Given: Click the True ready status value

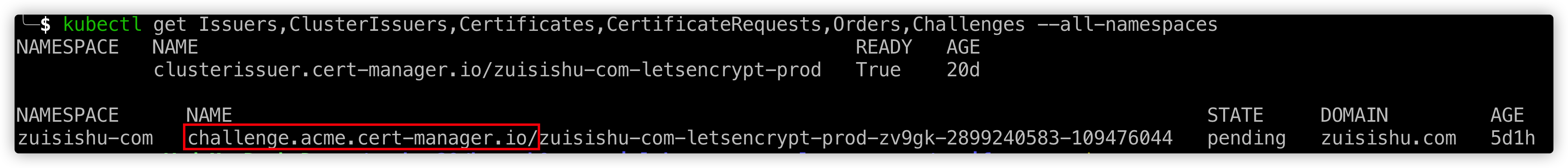Looking at the screenshot, I should pos(878,70).
